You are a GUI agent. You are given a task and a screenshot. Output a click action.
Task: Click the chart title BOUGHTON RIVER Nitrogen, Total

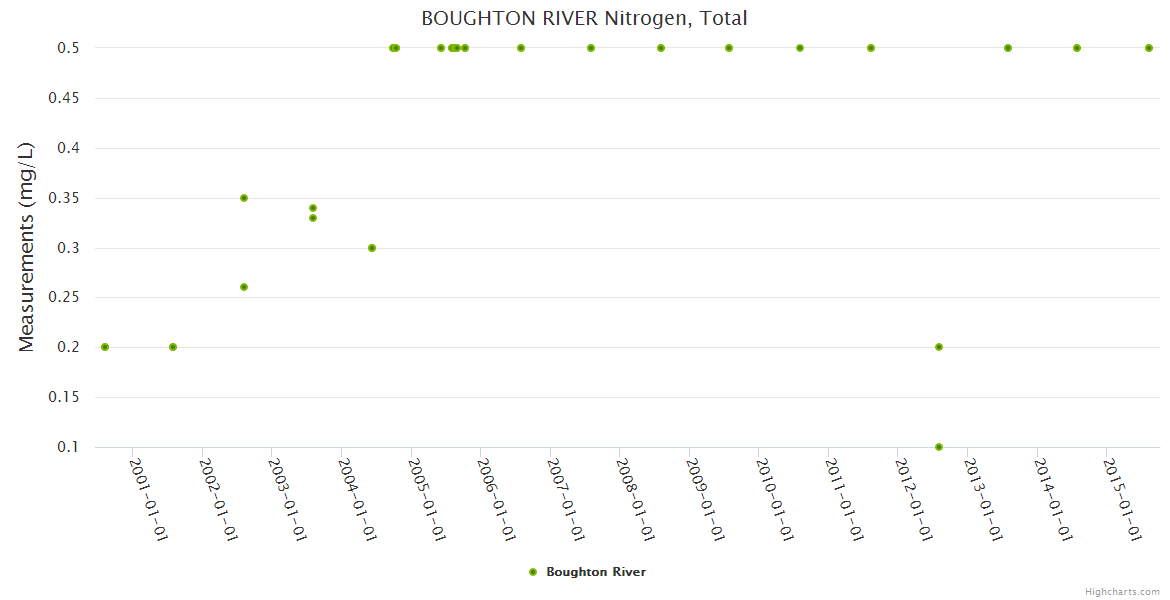(584, 18)
